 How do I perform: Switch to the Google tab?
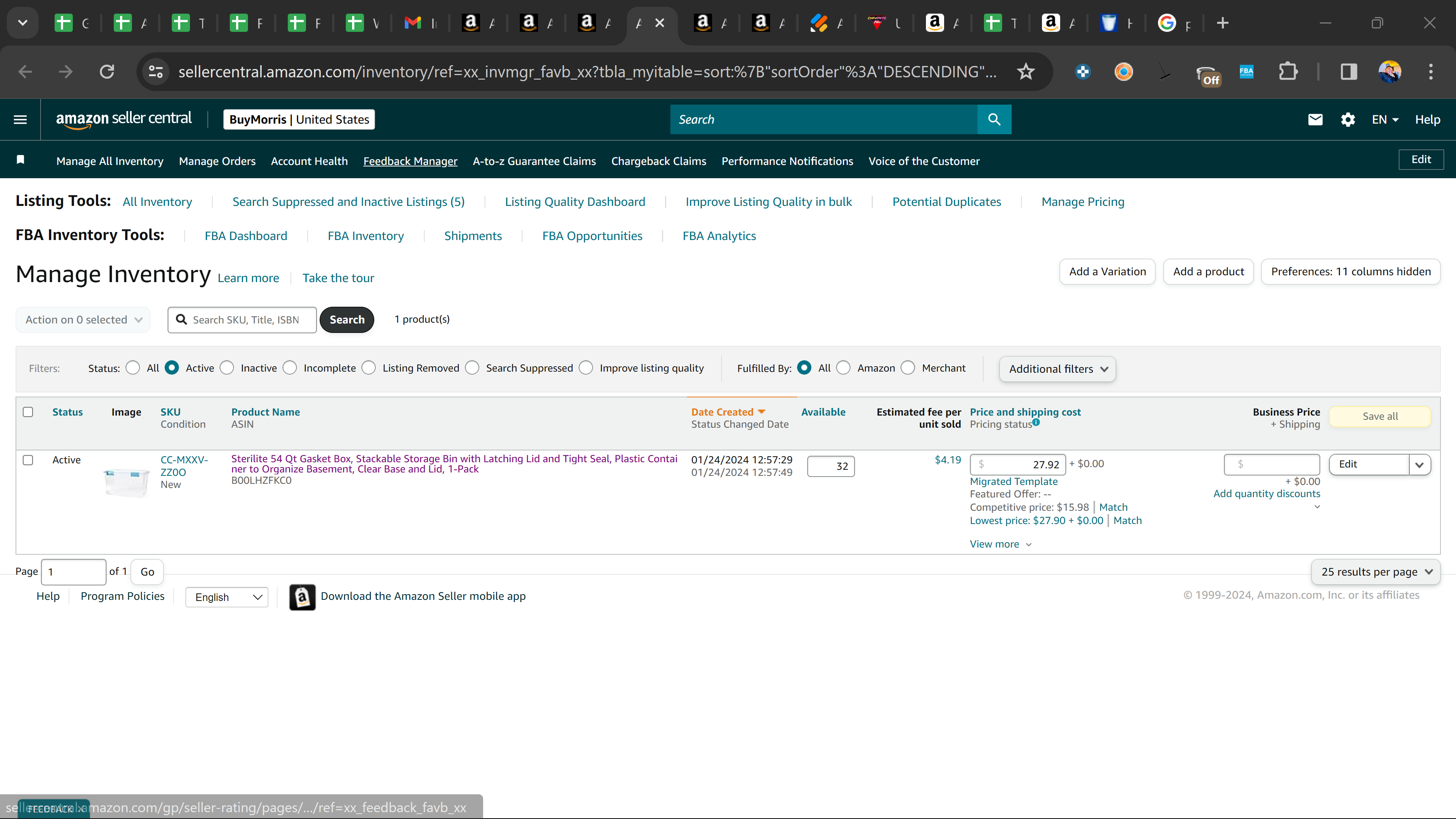pos(1175,23)
